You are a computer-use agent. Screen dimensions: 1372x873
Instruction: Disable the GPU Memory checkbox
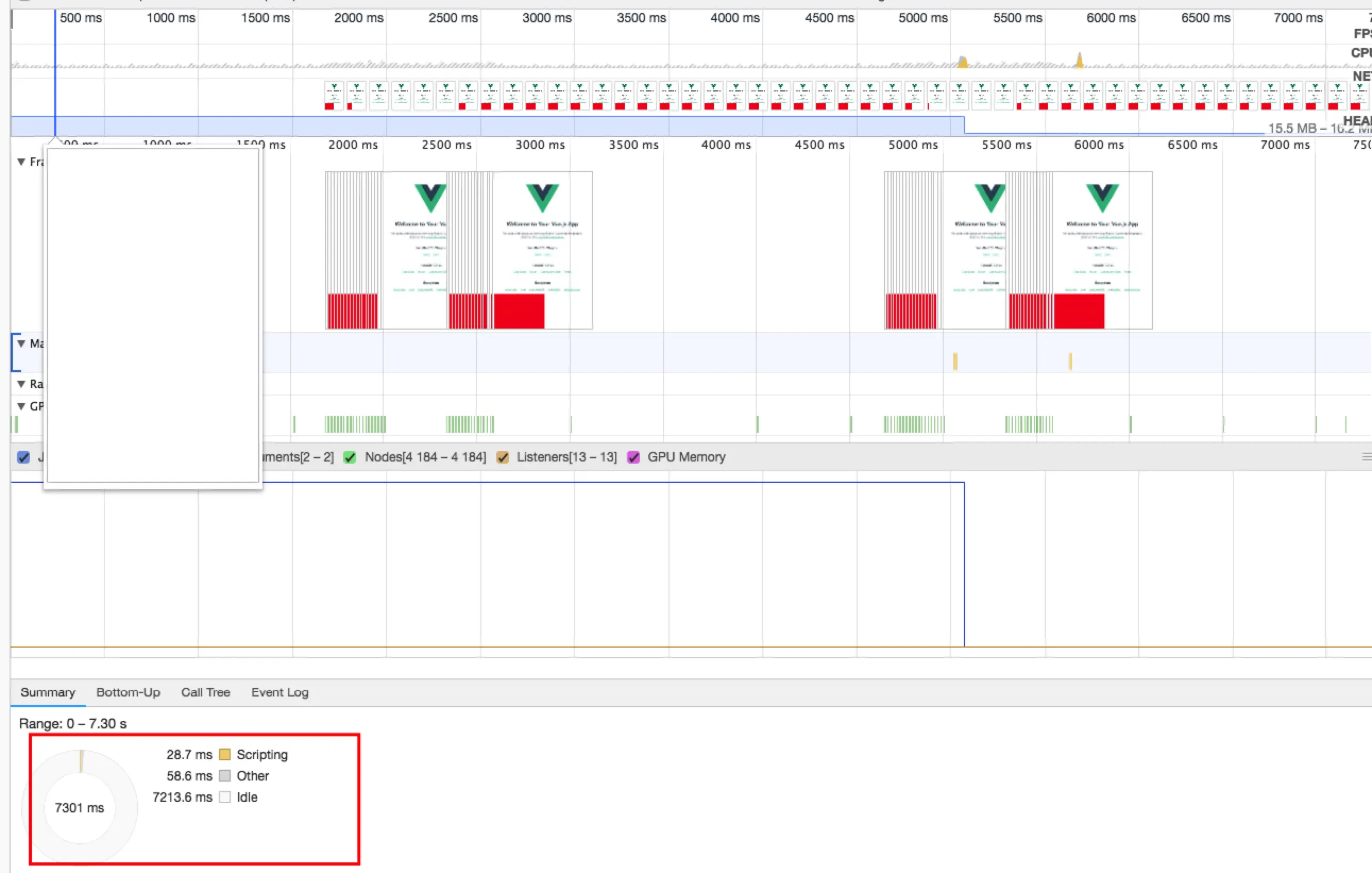point(633,457)
